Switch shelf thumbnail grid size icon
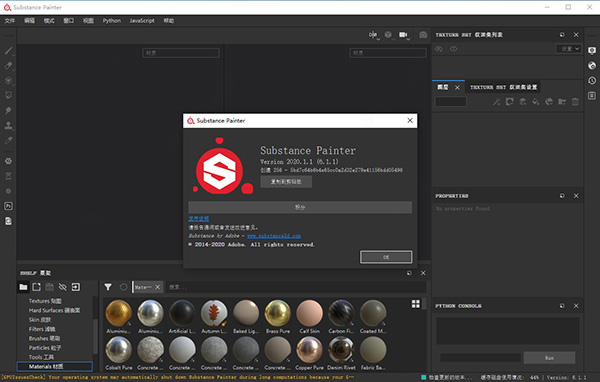Screen dimensions: 600x382 (416, 304)
